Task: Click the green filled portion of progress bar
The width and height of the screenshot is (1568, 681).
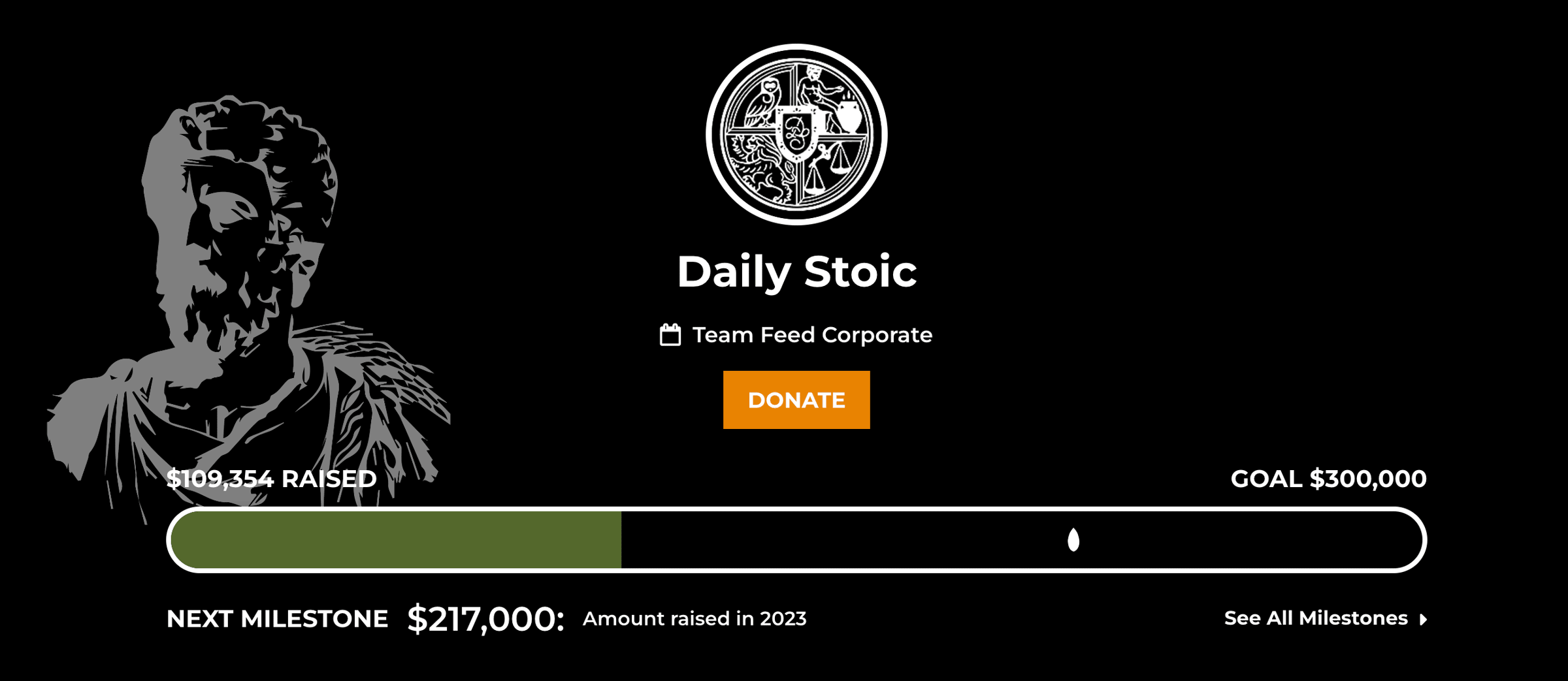Action: tap(396, 540)
